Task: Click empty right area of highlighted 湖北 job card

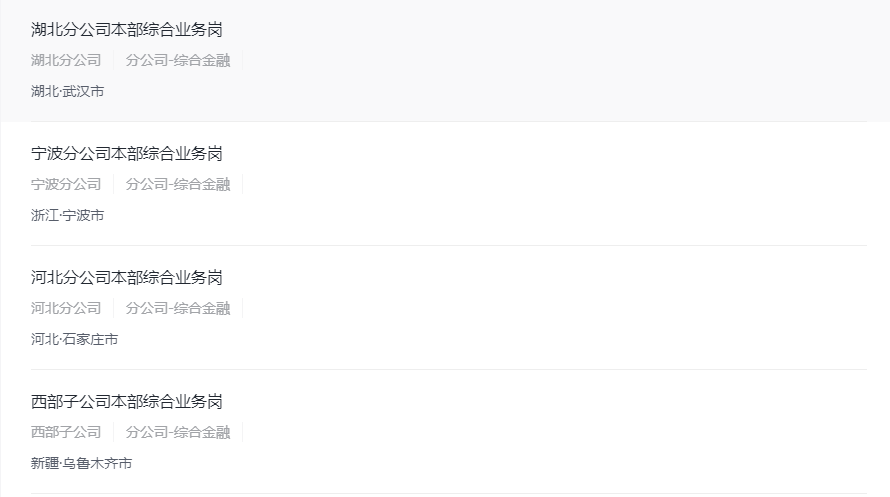Action: [600, 60]
